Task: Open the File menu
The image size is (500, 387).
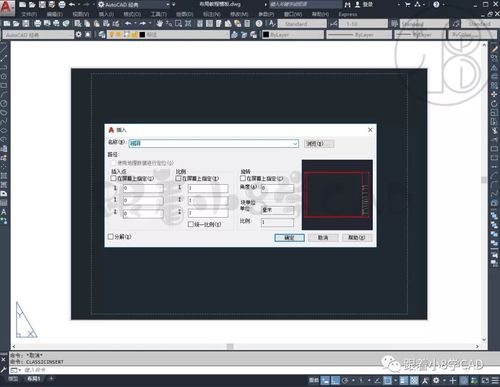Action: point(29,14)
